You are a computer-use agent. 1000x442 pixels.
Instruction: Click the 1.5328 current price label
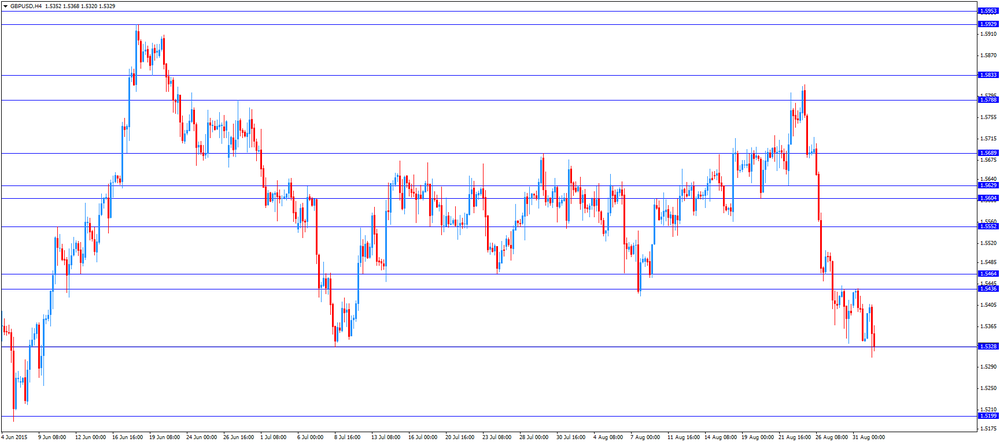987,346
